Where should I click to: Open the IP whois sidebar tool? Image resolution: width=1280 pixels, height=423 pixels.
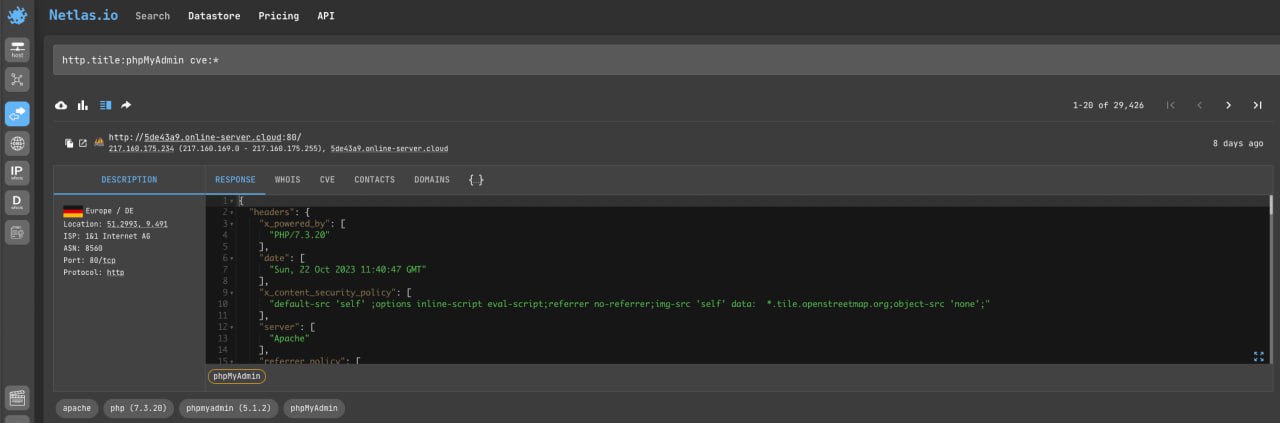click(x=17, y=174)
